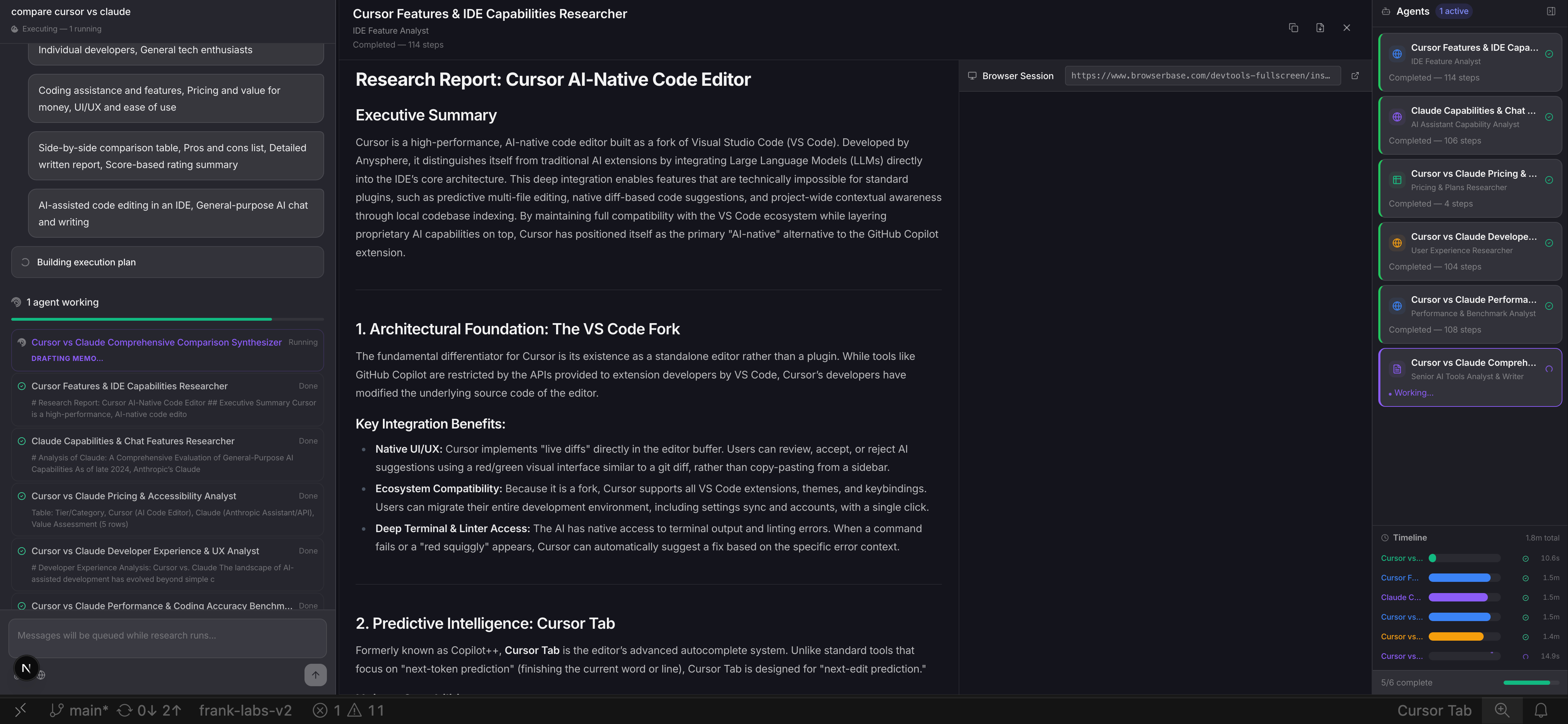
Task: Click the remote window status bar icon
Action: [21, 710]
